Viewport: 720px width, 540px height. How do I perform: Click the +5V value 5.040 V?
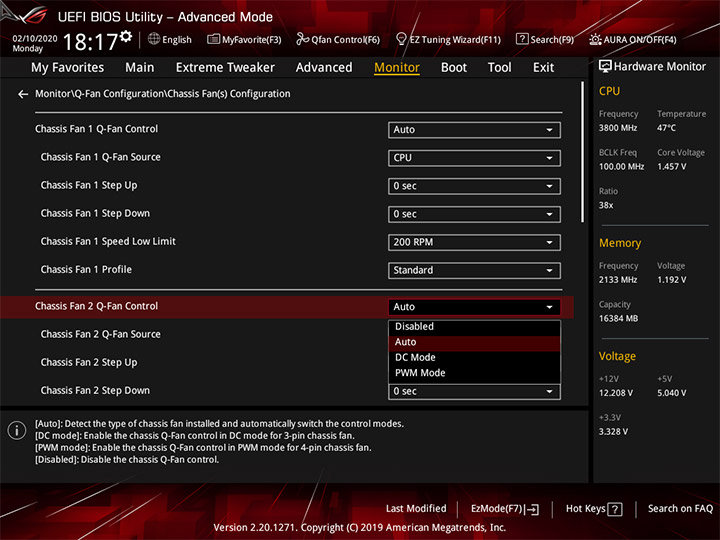click(x=671, y=393)
